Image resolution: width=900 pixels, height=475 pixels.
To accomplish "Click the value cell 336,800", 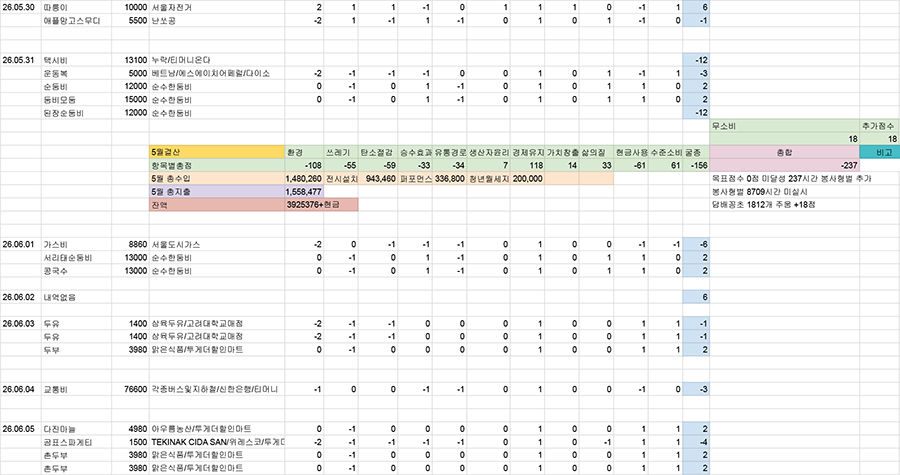I will pos(450,178).
